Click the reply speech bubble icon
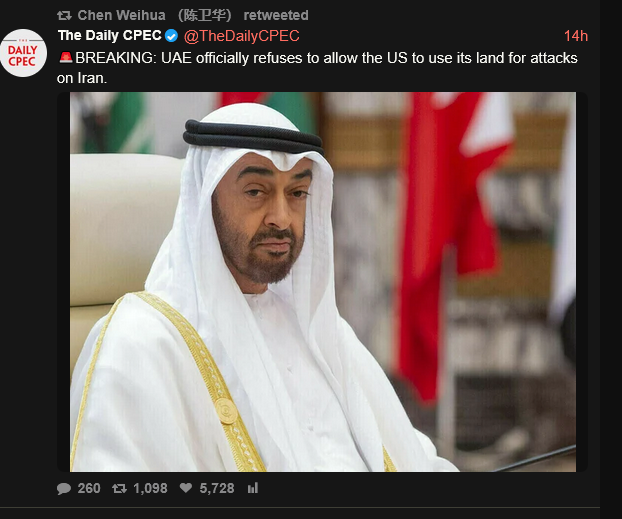622x519 pixels. point(64,488)
